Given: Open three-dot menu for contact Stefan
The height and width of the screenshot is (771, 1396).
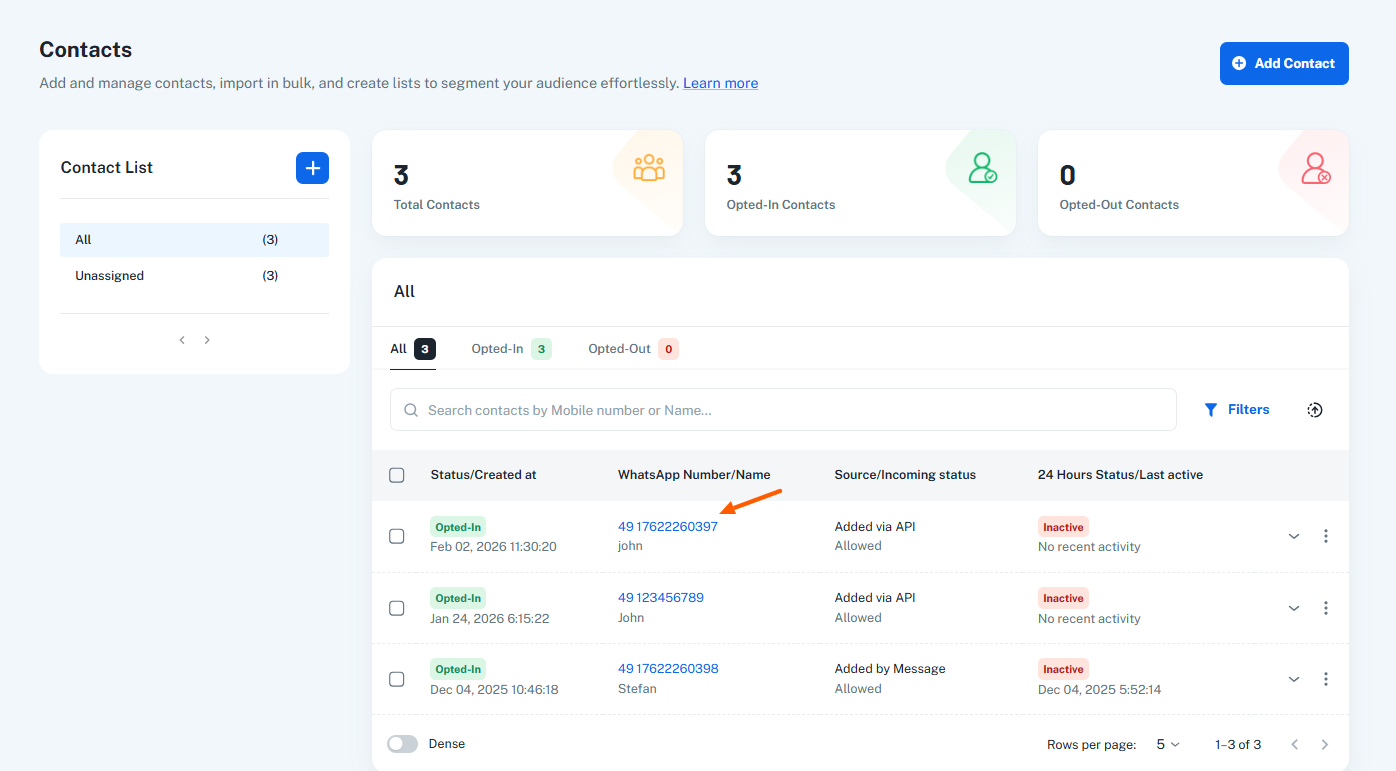Looking at the screenshot, I should coord(1325,679).
